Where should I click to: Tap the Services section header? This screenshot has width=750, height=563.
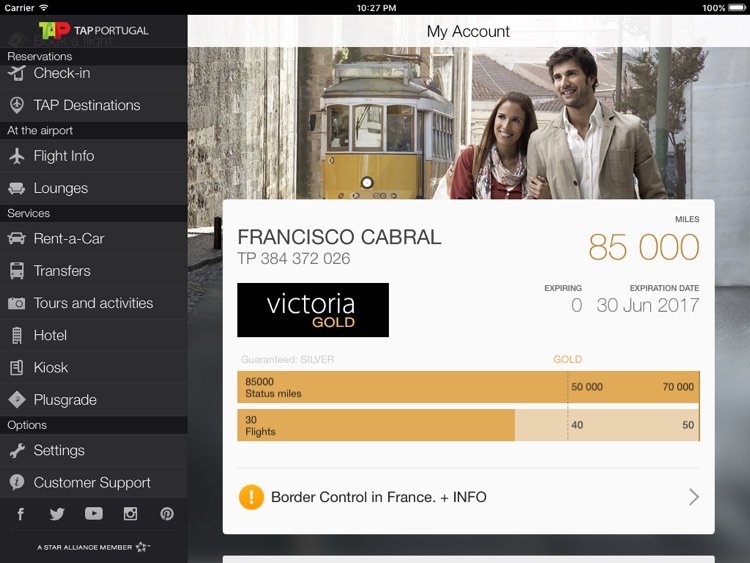pos(94,213)
